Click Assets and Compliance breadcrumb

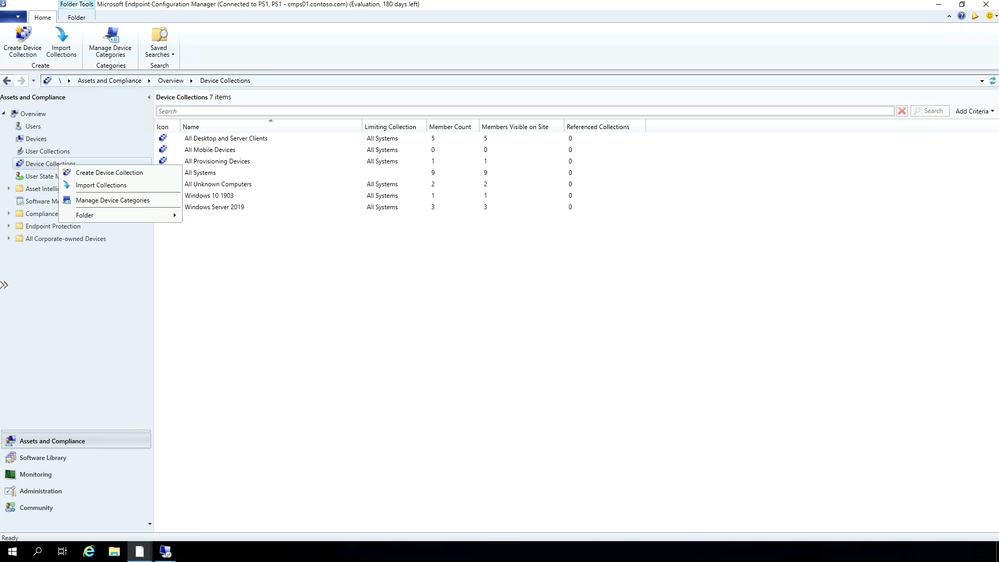pyautogui.click(x=110, y=81)
